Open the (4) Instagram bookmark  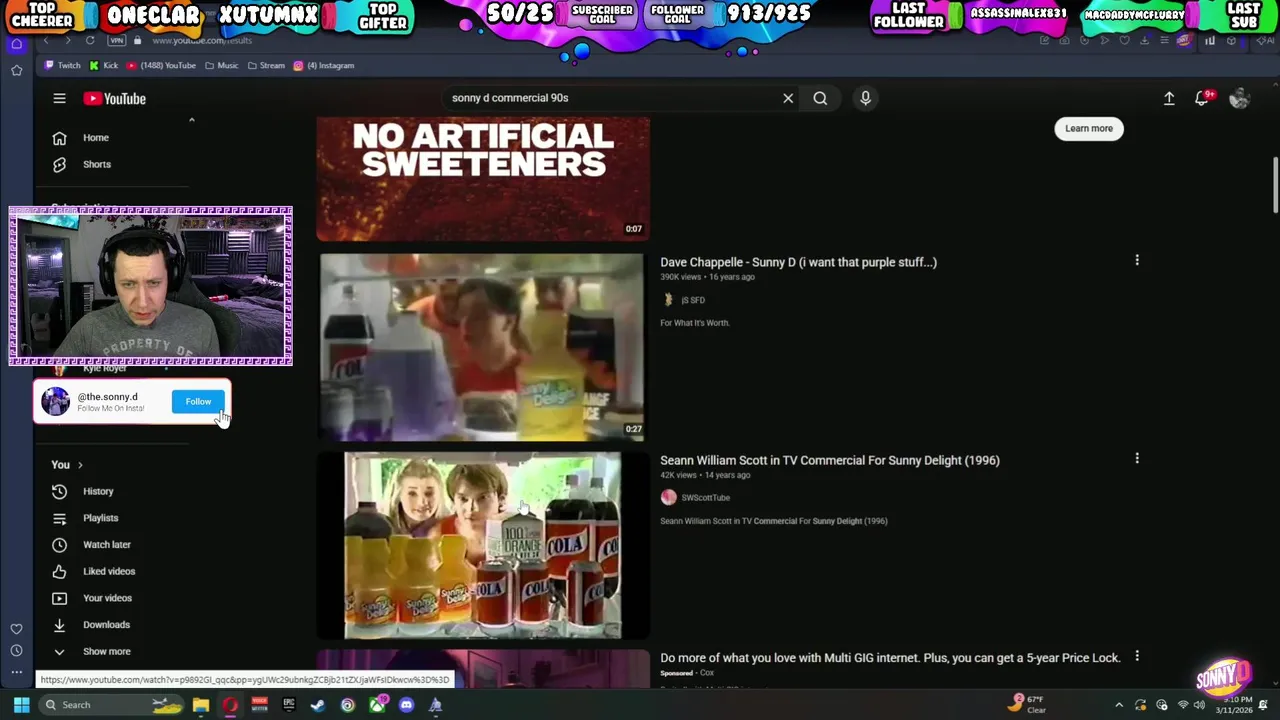323,66
